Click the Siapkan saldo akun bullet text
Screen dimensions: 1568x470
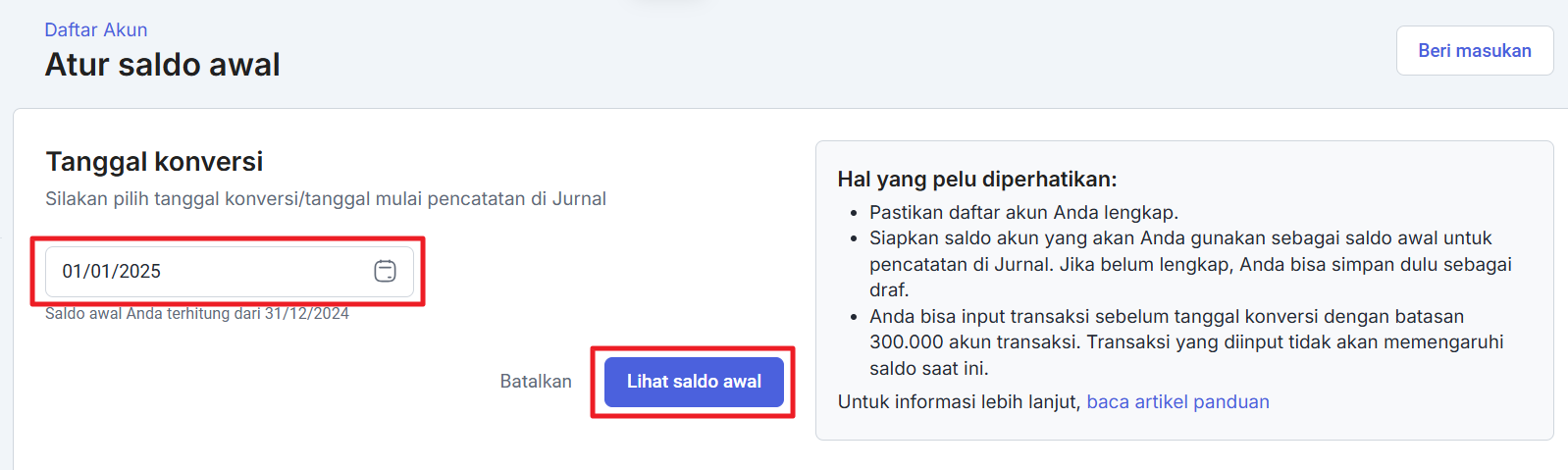1179,238
